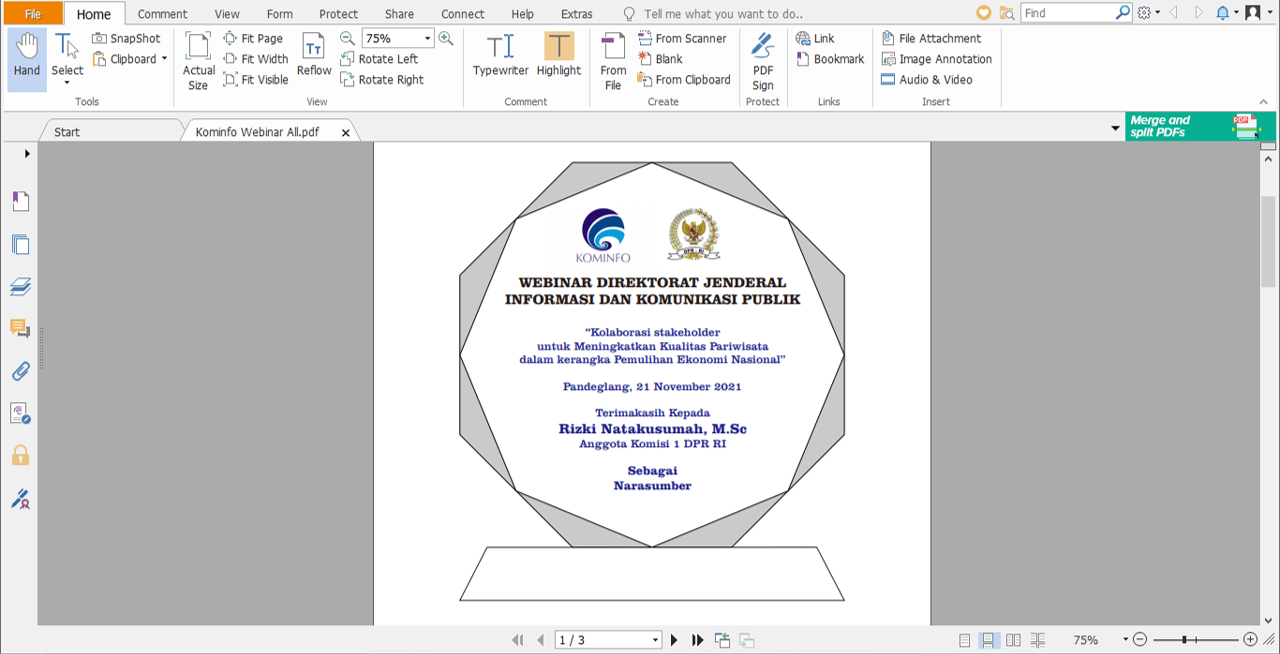This screenshot has width=1280, height=654.
Task: Open the PDF Sign tool
Action: coord(763,60)
